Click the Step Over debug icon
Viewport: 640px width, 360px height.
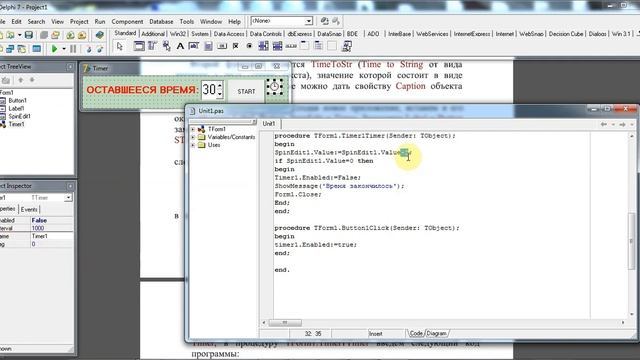pyautogui.click(x=100, y=49)
